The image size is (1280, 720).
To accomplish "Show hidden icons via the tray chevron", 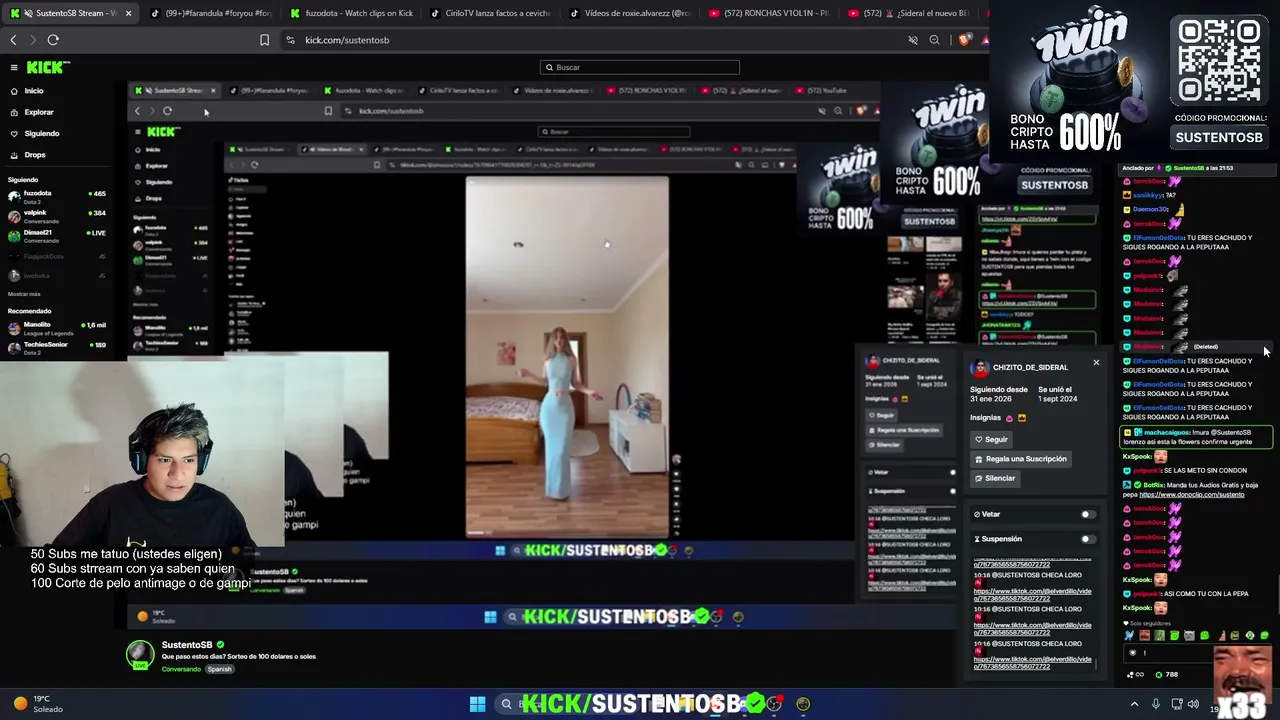I will coord(1134,704).
